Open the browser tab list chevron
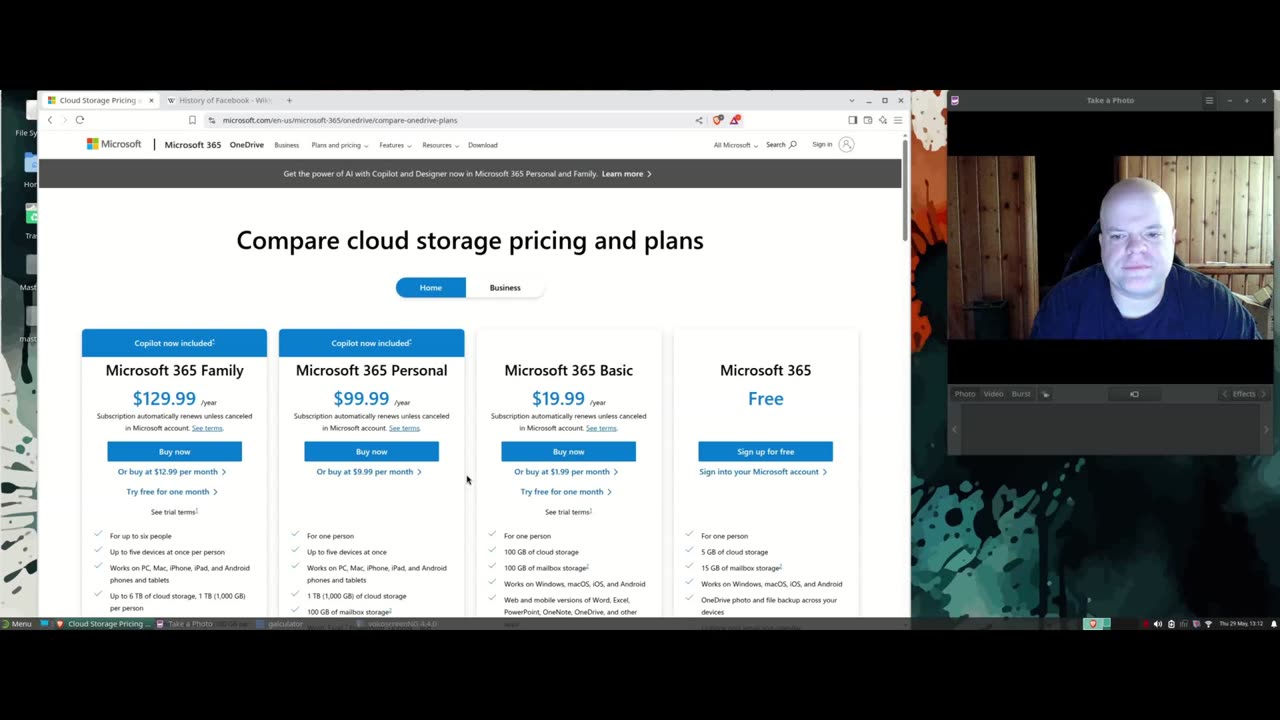This screenshot has width=1280, height=720. pyautogui.click(x=852, y=100)
